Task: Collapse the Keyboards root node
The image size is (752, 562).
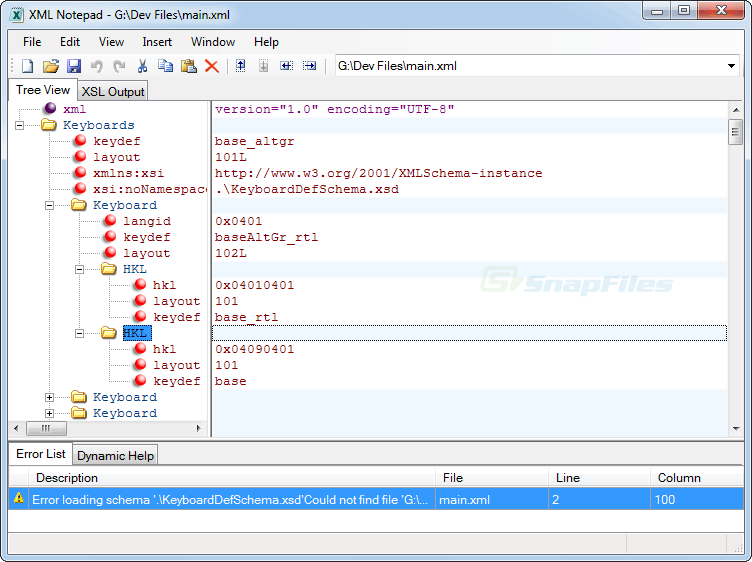Action: (x=20, y=126)
